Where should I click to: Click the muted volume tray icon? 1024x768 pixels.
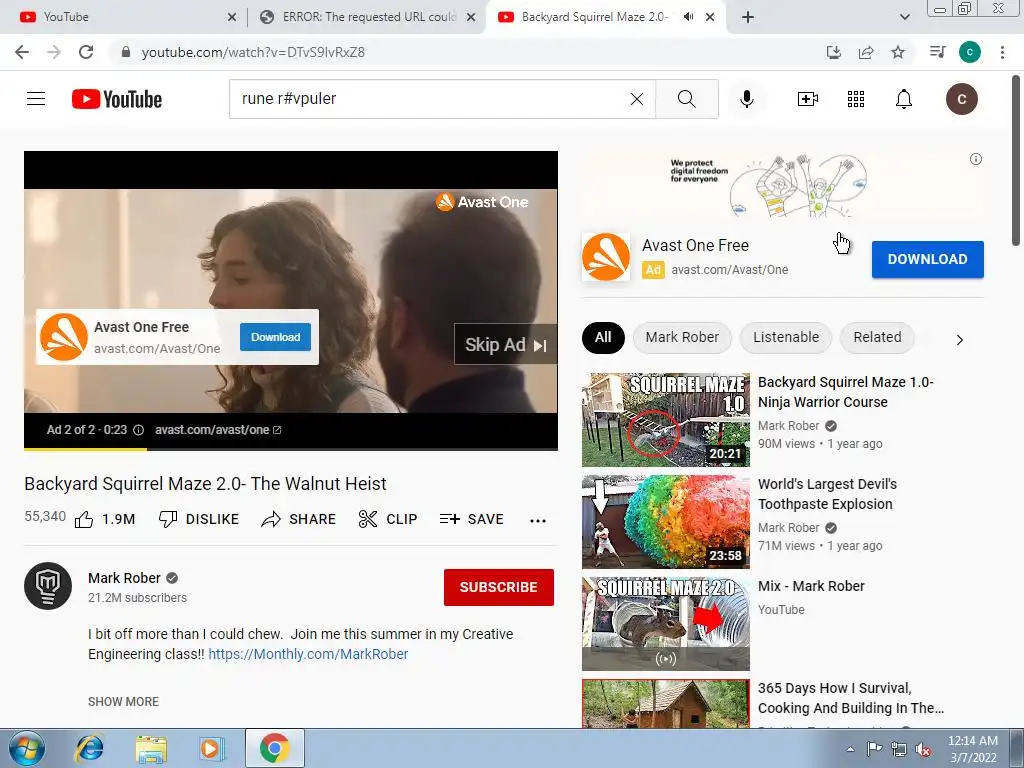[x=923, y=749]
